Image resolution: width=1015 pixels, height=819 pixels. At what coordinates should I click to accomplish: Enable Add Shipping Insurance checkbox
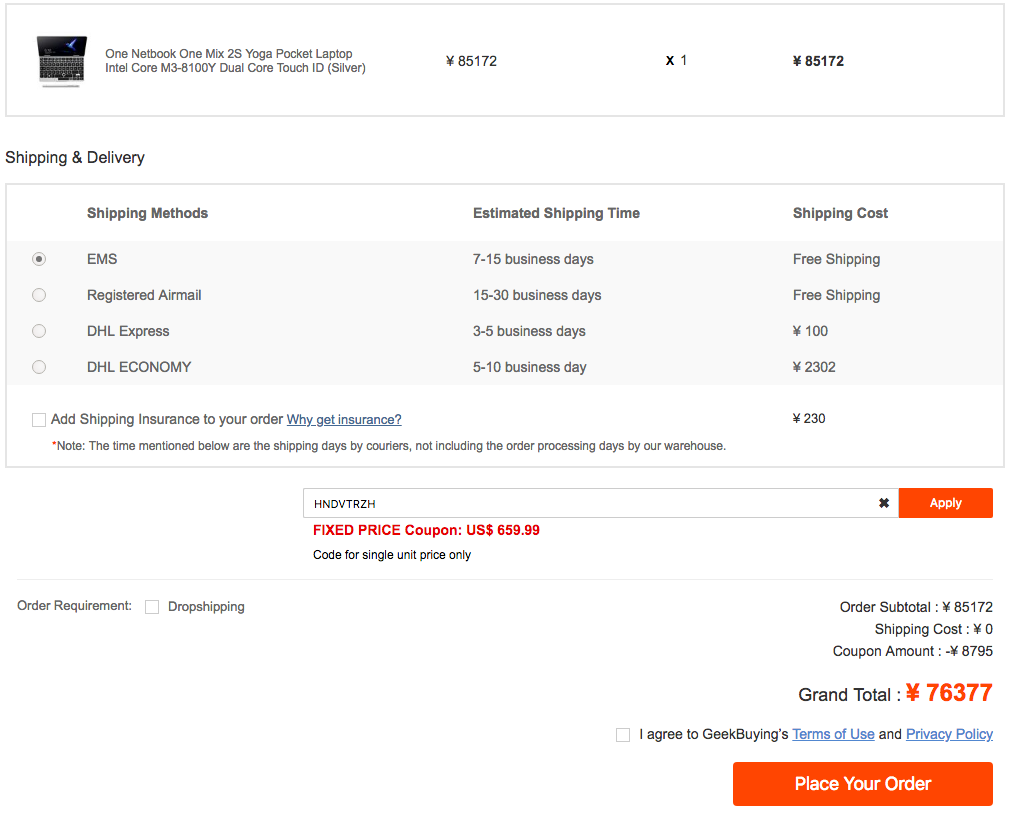click(39, 420)
